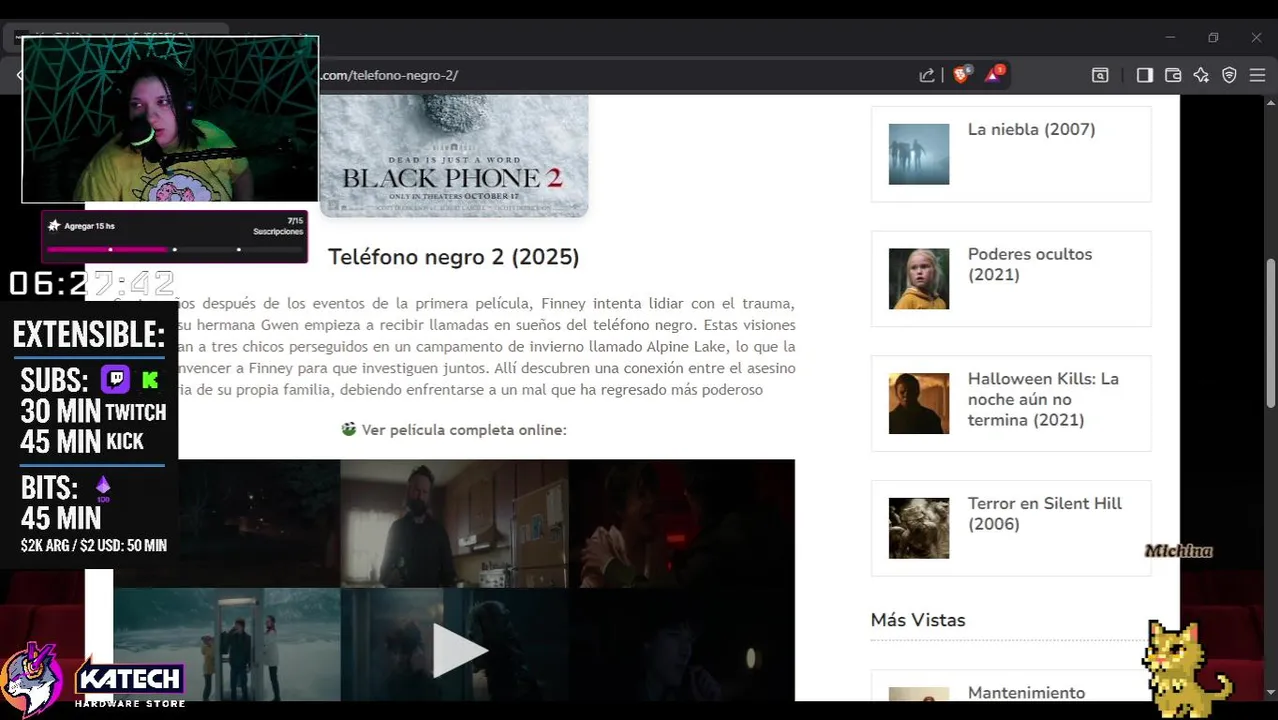
Task: Open the Brave Shields lion icon
Action: pos(961,74)
